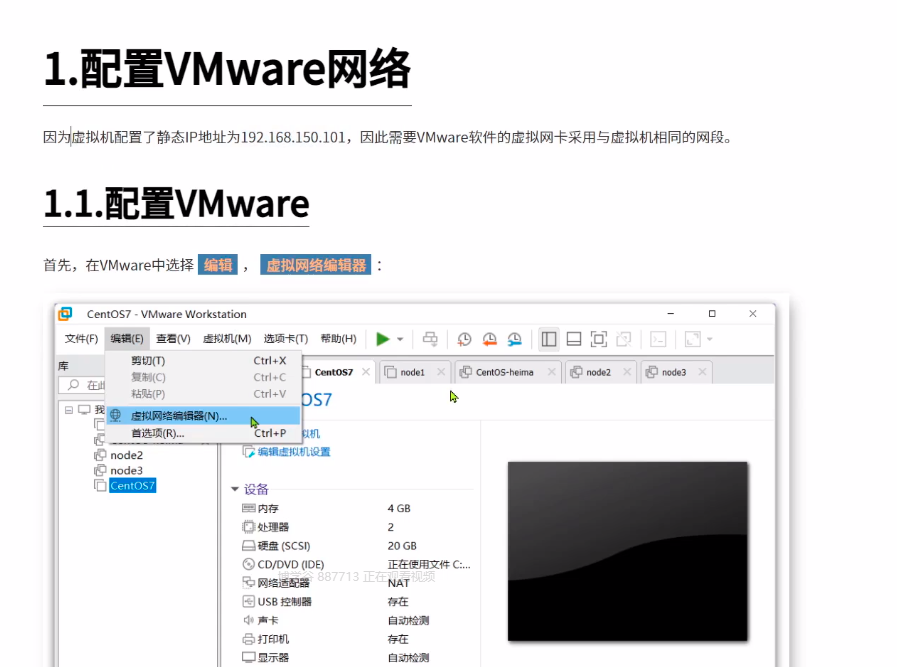This screenshot has width=897, height=667.
Task: Switch to the node2 tab
Action: pos(598,372)
